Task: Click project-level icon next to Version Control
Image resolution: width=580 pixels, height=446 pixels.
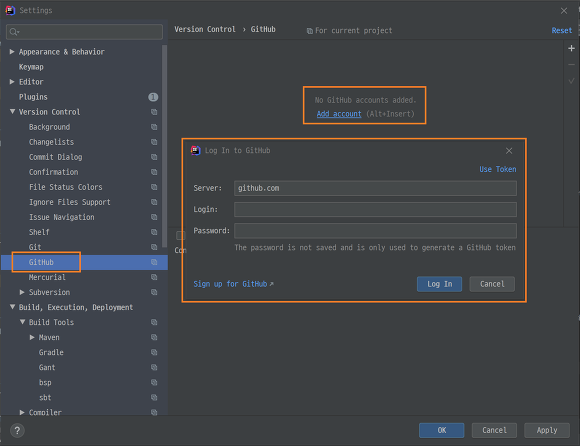Action: coord(154,112)
